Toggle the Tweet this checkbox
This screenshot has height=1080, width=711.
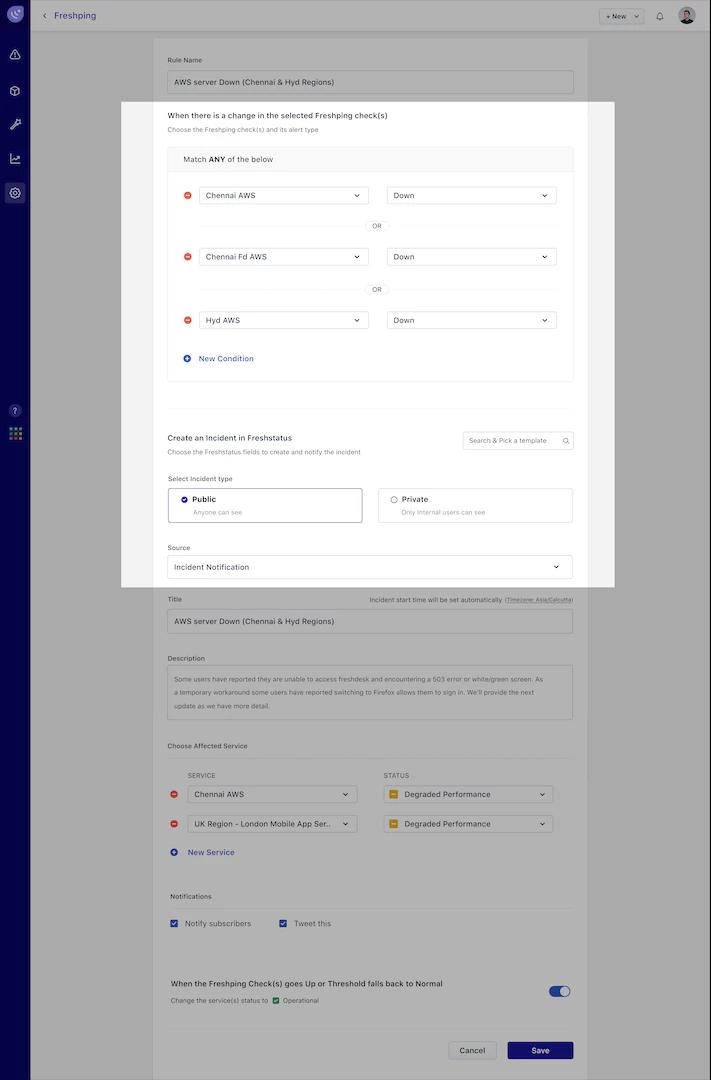(x=283, y=924)
